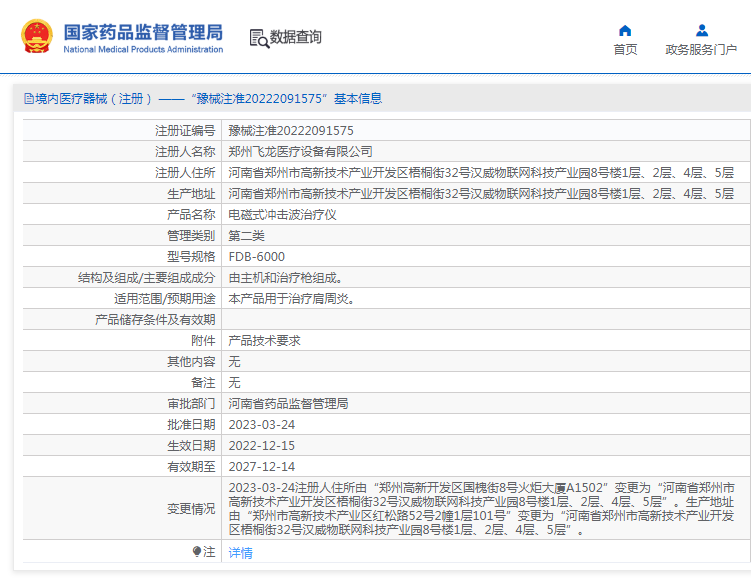Click the 国家药品监督管理局 title
Screen dimensions: 751x580
coord(143,32)
